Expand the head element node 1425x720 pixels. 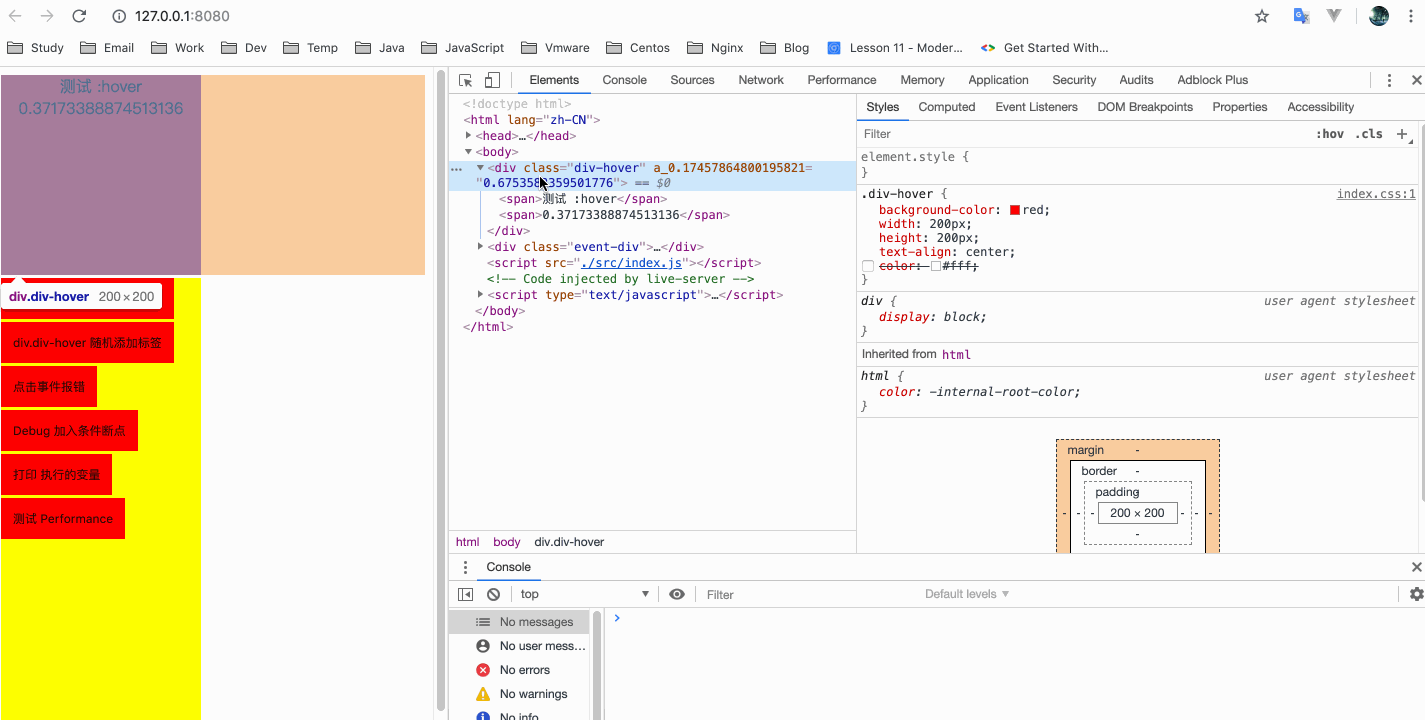point(468,136)
